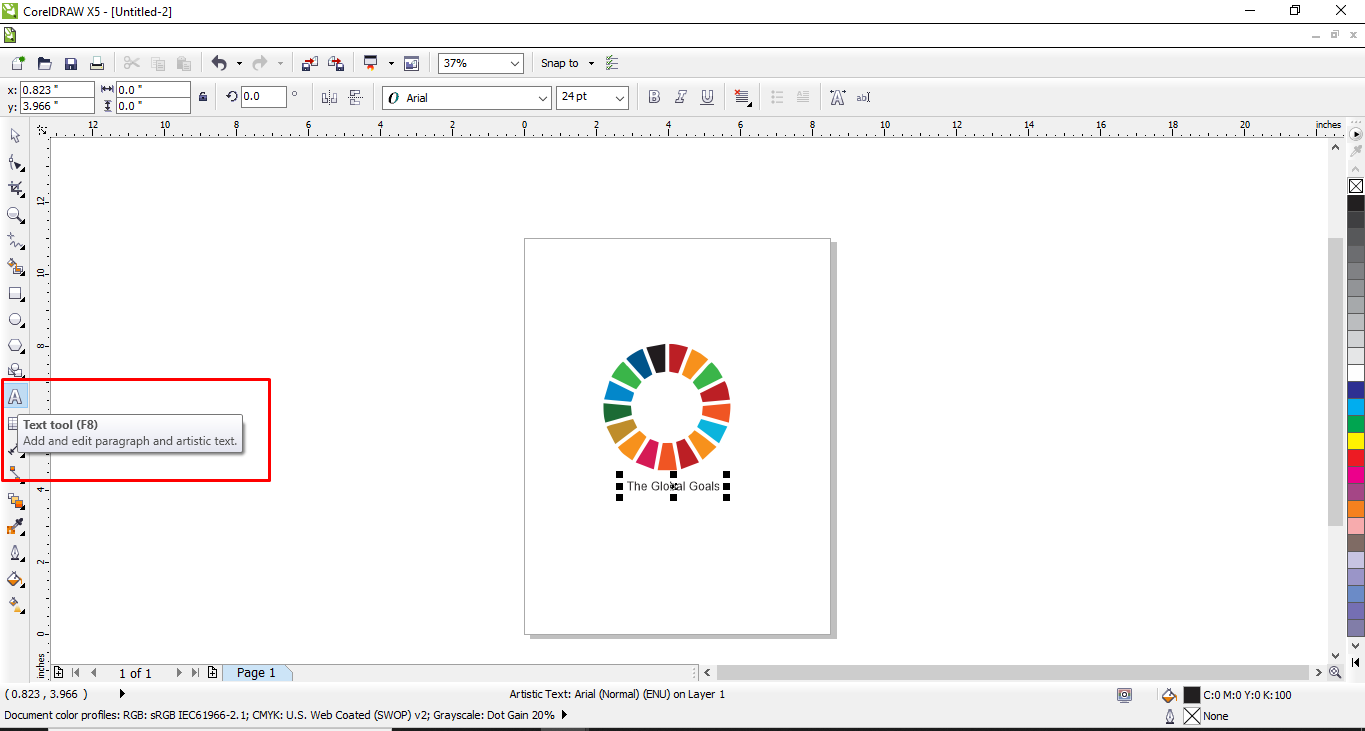1365x731 pixels.
Task: Select the Outline pen tool
Action: click(x=15, y=553)
